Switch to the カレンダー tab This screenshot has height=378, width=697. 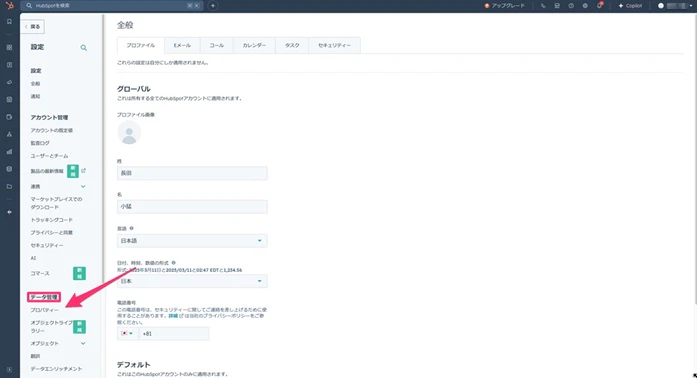click(254, 45)
